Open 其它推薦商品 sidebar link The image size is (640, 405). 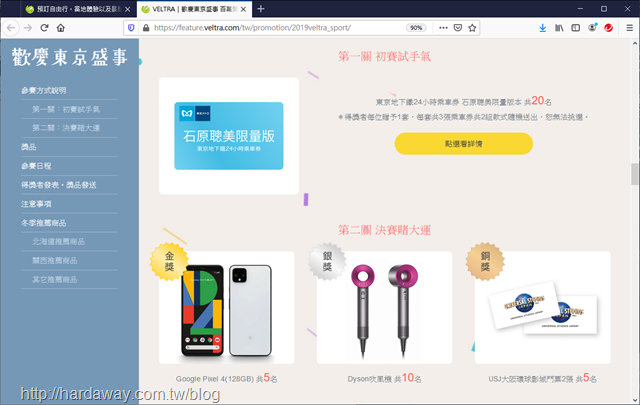coord(55,280)
